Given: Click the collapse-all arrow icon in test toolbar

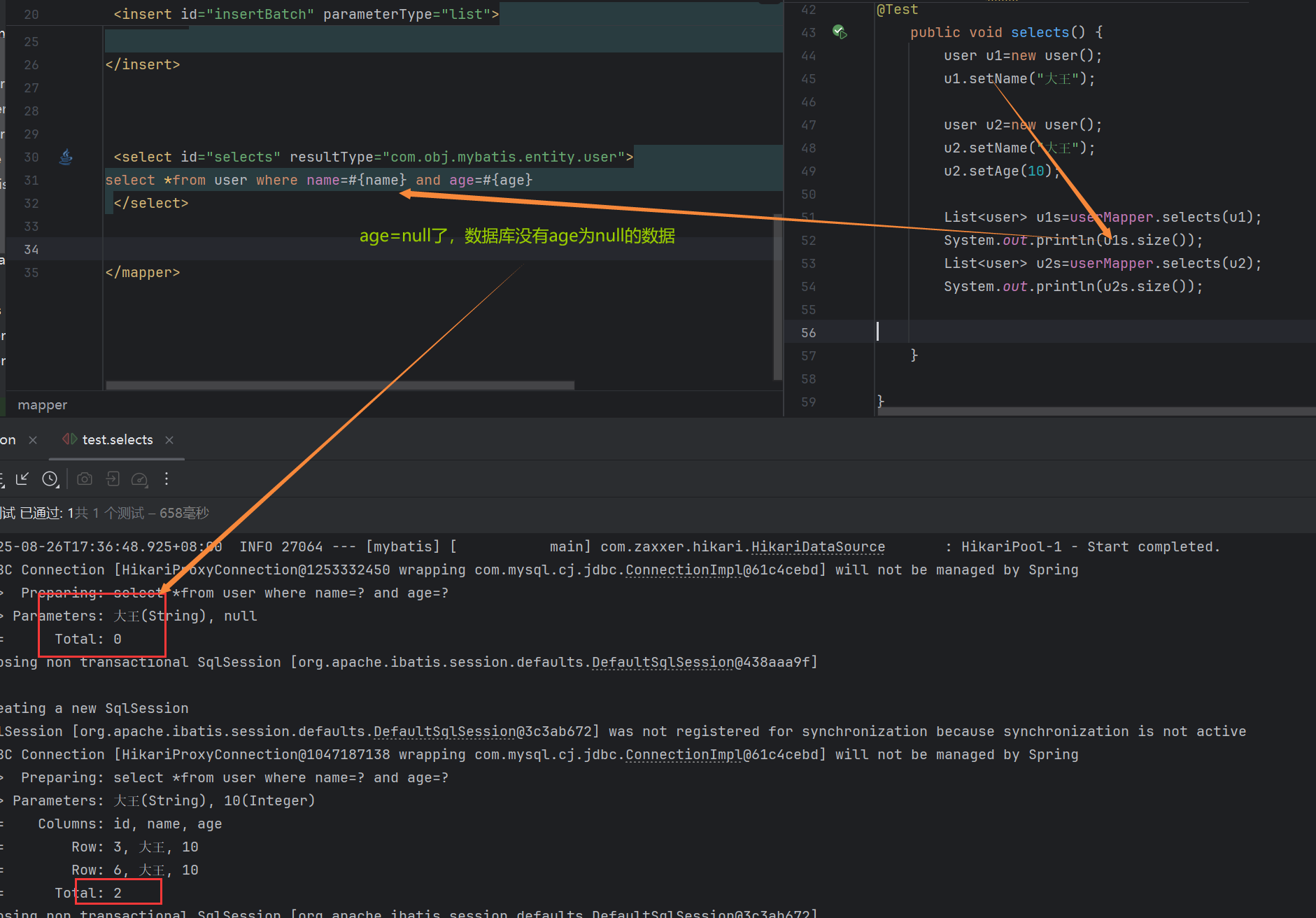Looking at the screenshot, I should (22, 479).
